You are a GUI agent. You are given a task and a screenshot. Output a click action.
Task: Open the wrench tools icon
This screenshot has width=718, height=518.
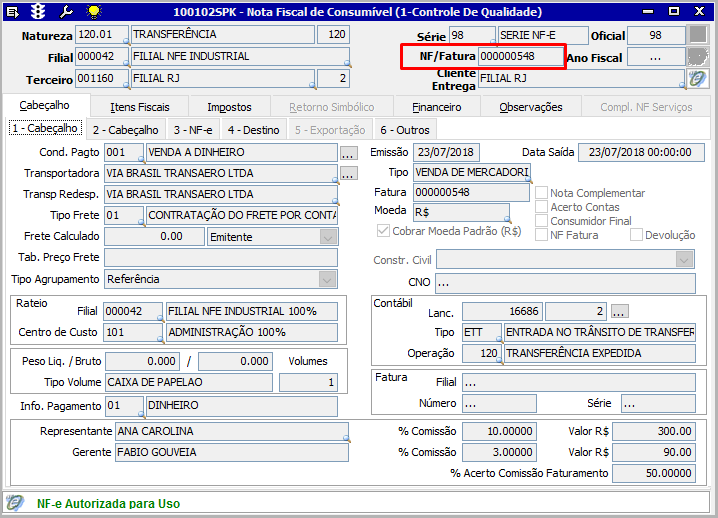pos(66,12)
